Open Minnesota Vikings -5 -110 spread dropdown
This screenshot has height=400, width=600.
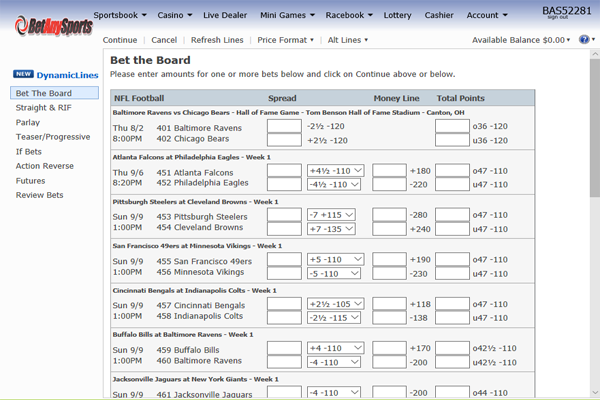click(x=334, y=274)
